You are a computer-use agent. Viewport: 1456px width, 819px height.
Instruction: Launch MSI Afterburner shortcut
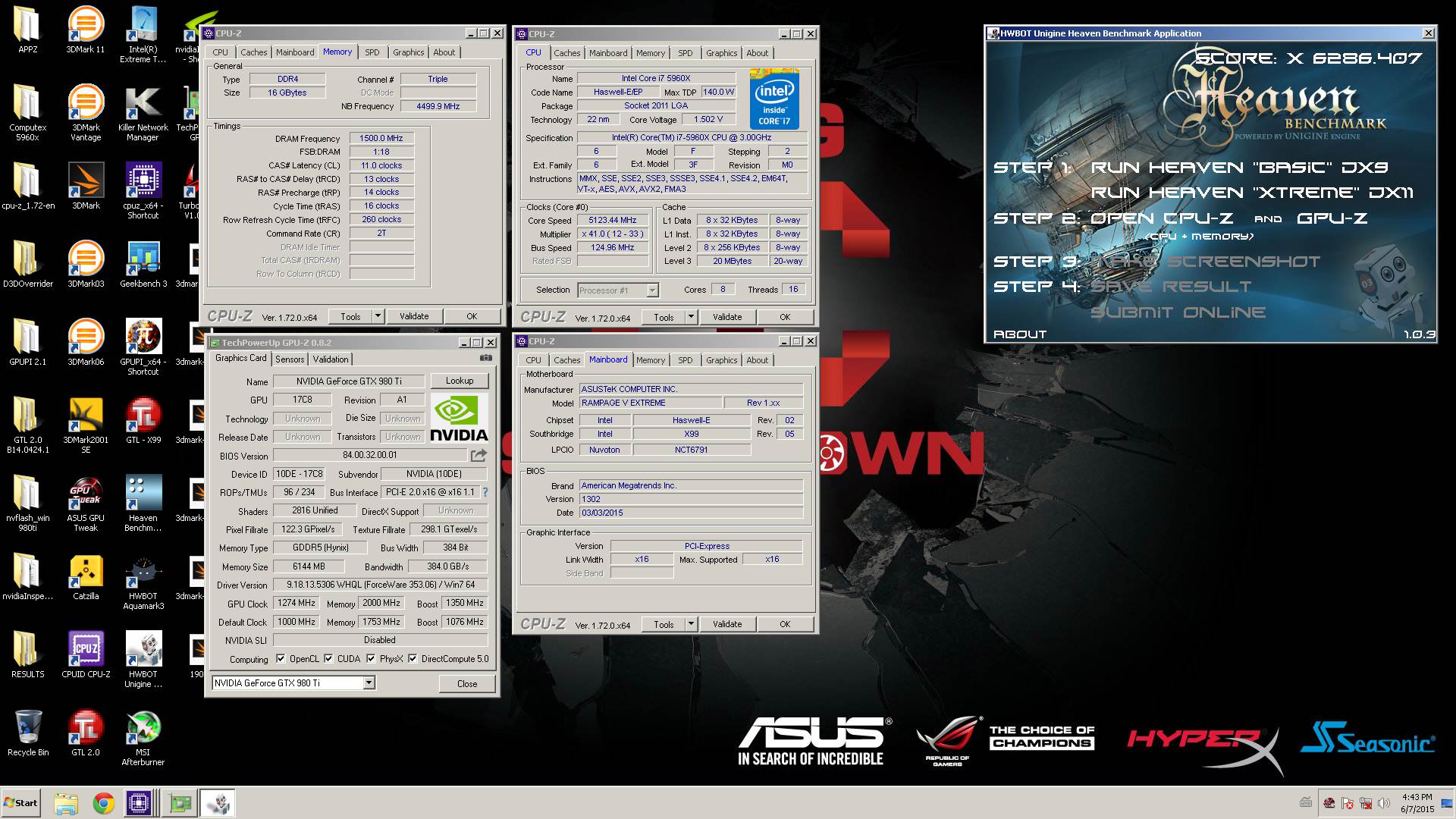(x=143, y=737)
